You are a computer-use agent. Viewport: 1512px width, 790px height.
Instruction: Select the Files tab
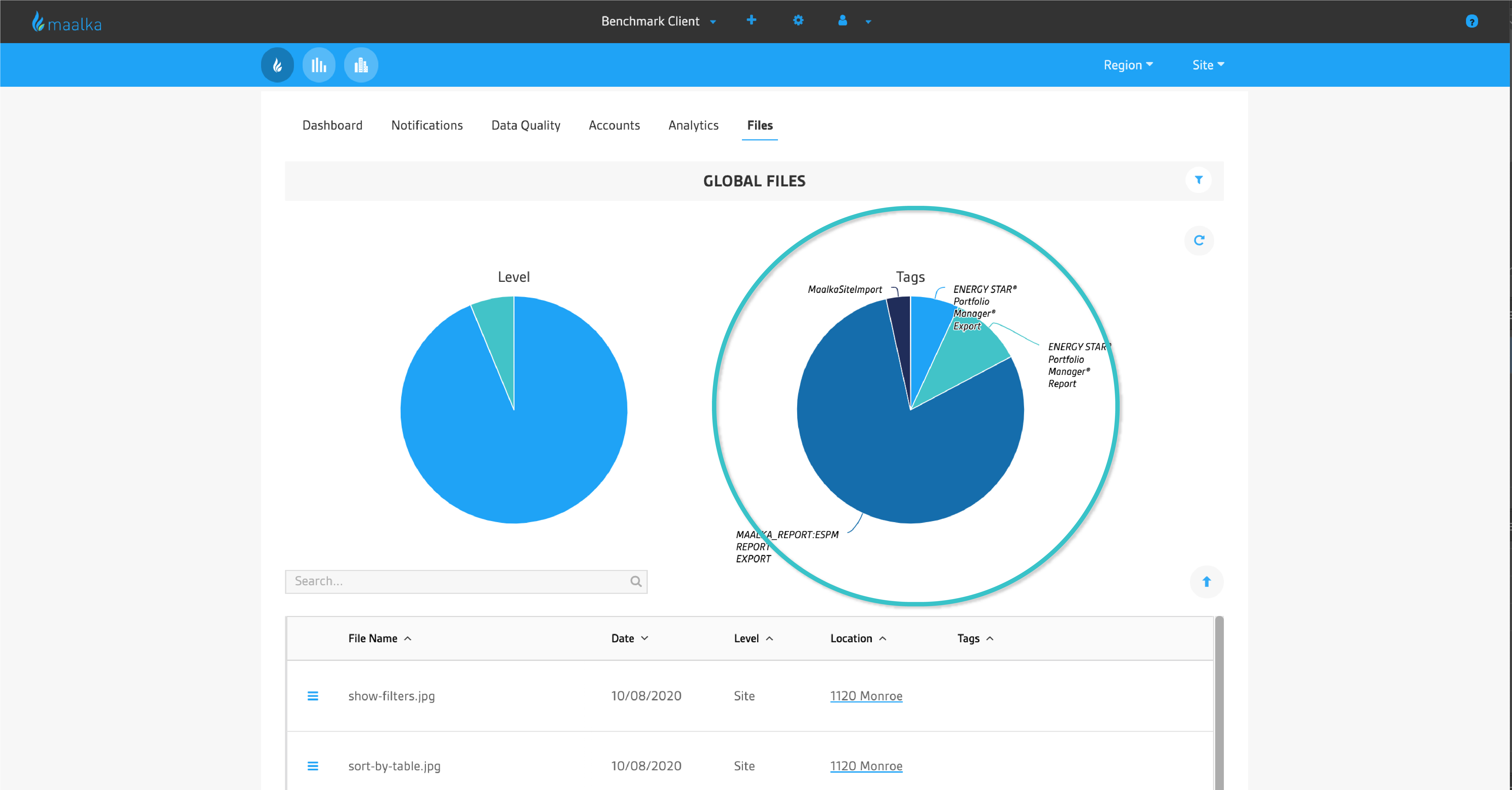[x=760, y=125]
